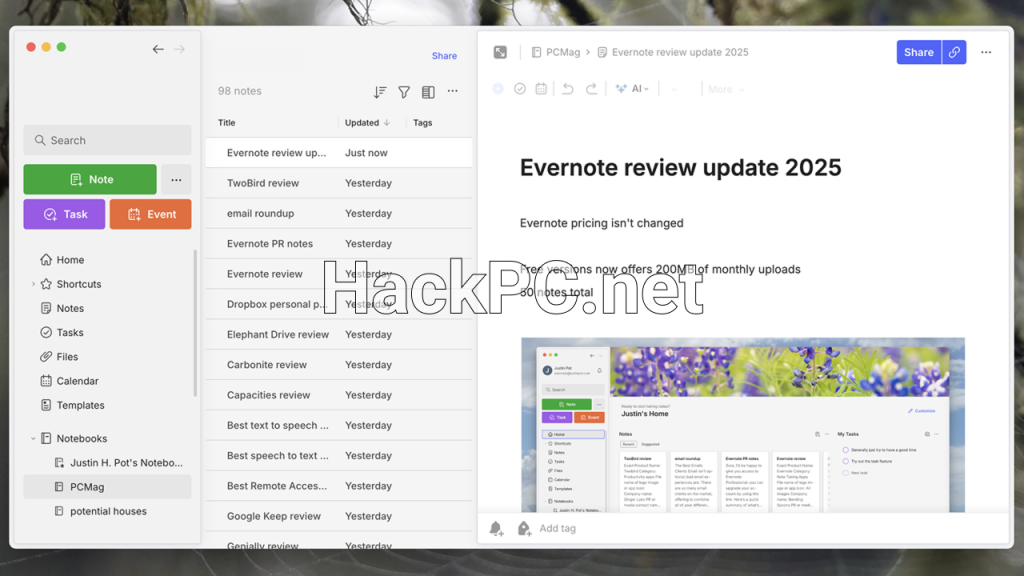This screenshot has width=1024, height=576.
Task: Open the Capacities review note
Action: click(x=339, y=395)
